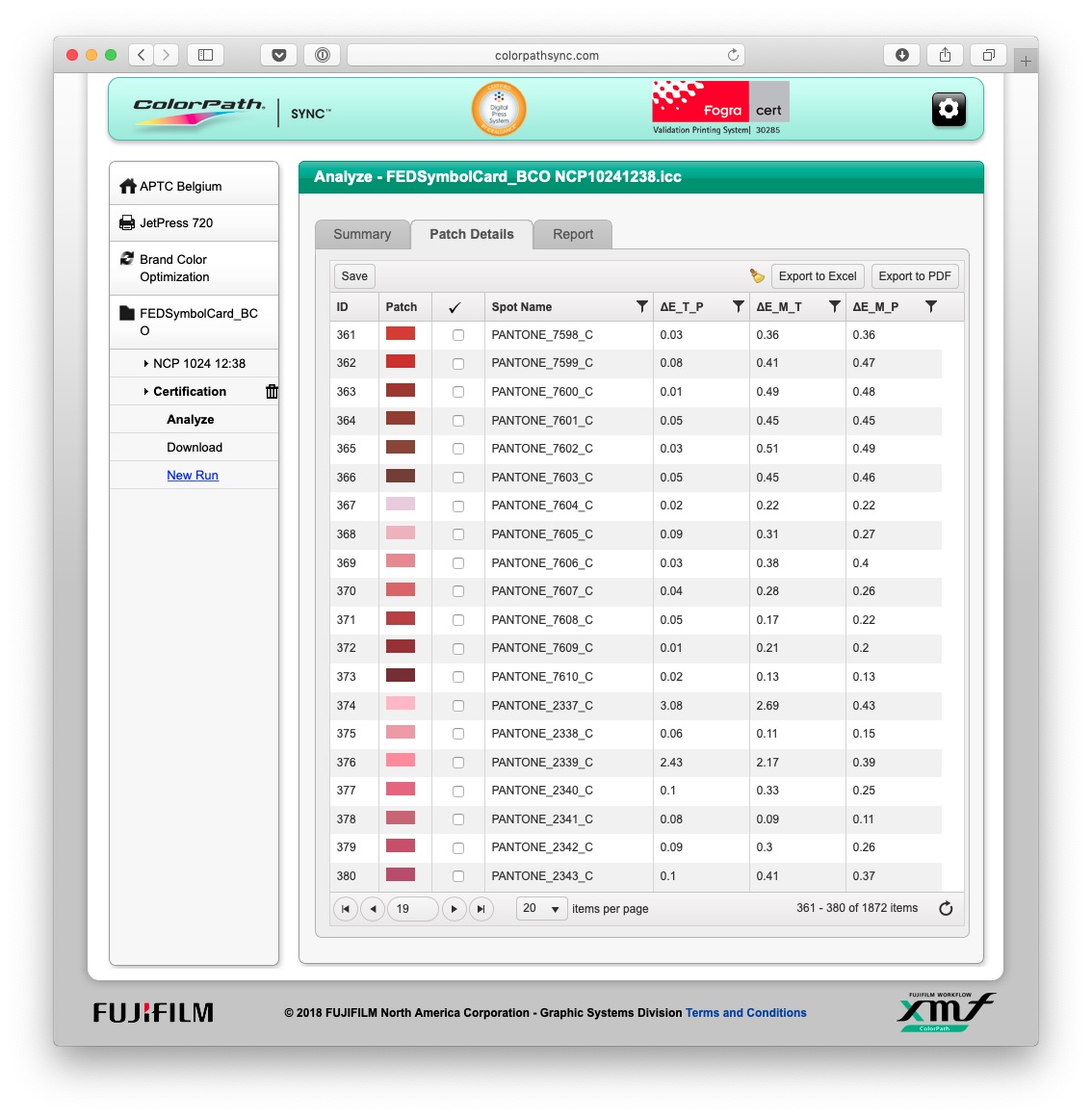Open the New Run link
This screenshot has width=1092, height=1117.
coord(193,475)
